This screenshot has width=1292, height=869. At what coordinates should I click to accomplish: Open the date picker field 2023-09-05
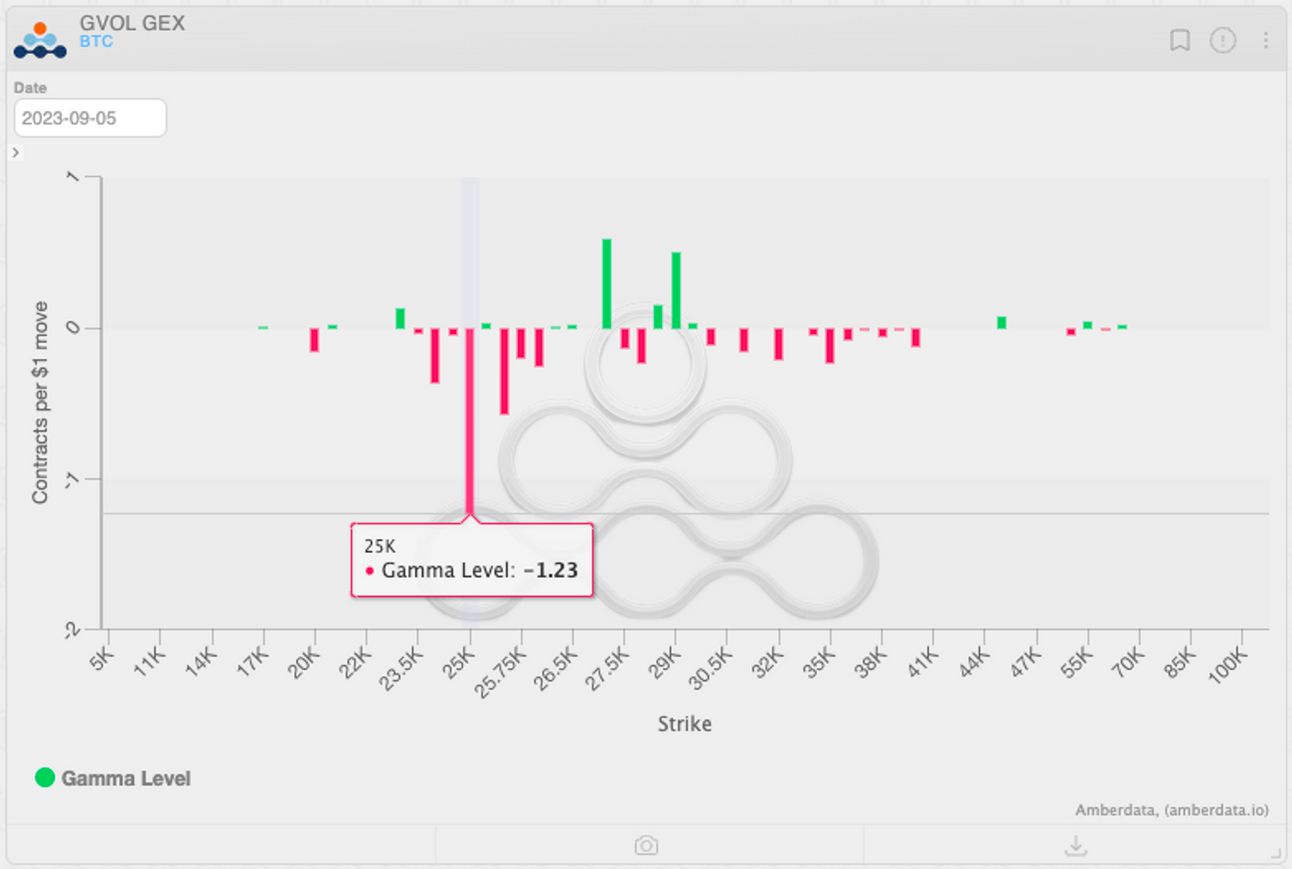(90, 118)
